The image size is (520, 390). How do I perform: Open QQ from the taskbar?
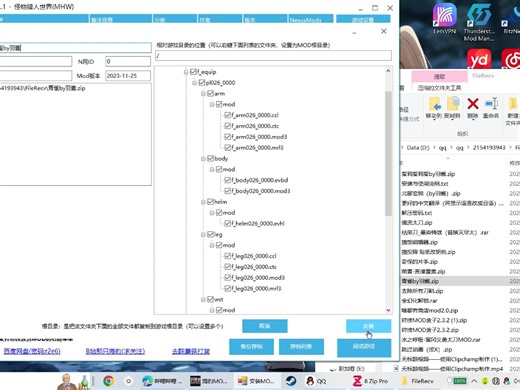pyautogui.click(x=316, y=381)
